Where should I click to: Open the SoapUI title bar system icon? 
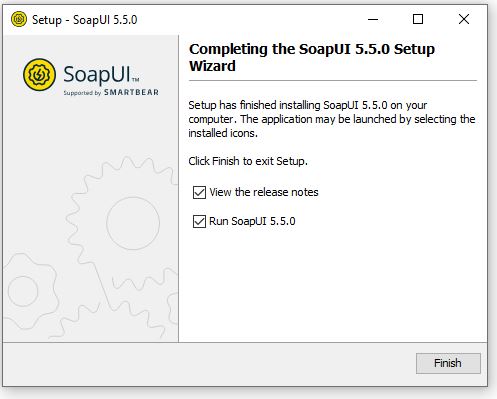click(19, 19)
